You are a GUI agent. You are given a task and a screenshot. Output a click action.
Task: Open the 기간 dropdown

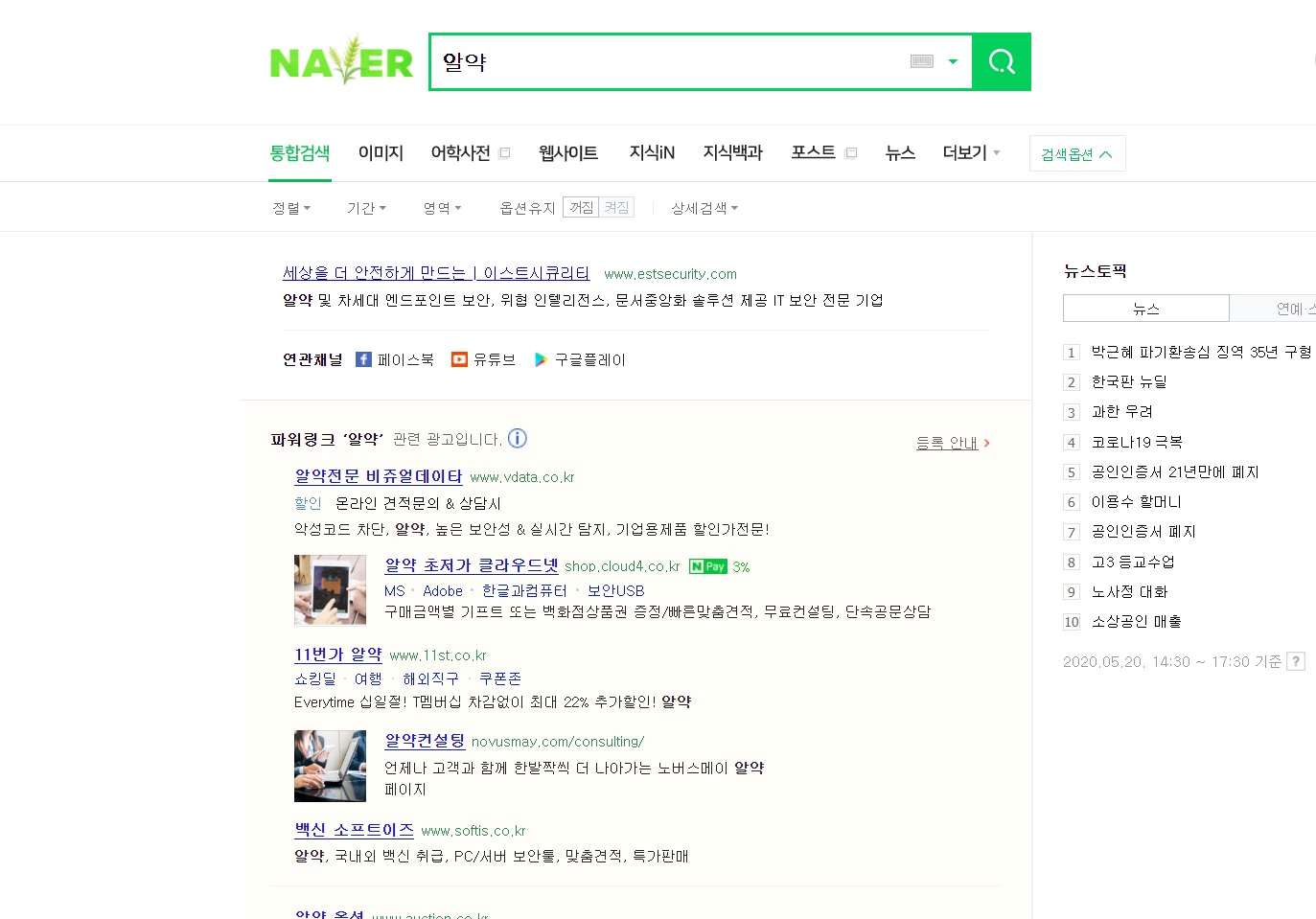click(x=366, y=208)
